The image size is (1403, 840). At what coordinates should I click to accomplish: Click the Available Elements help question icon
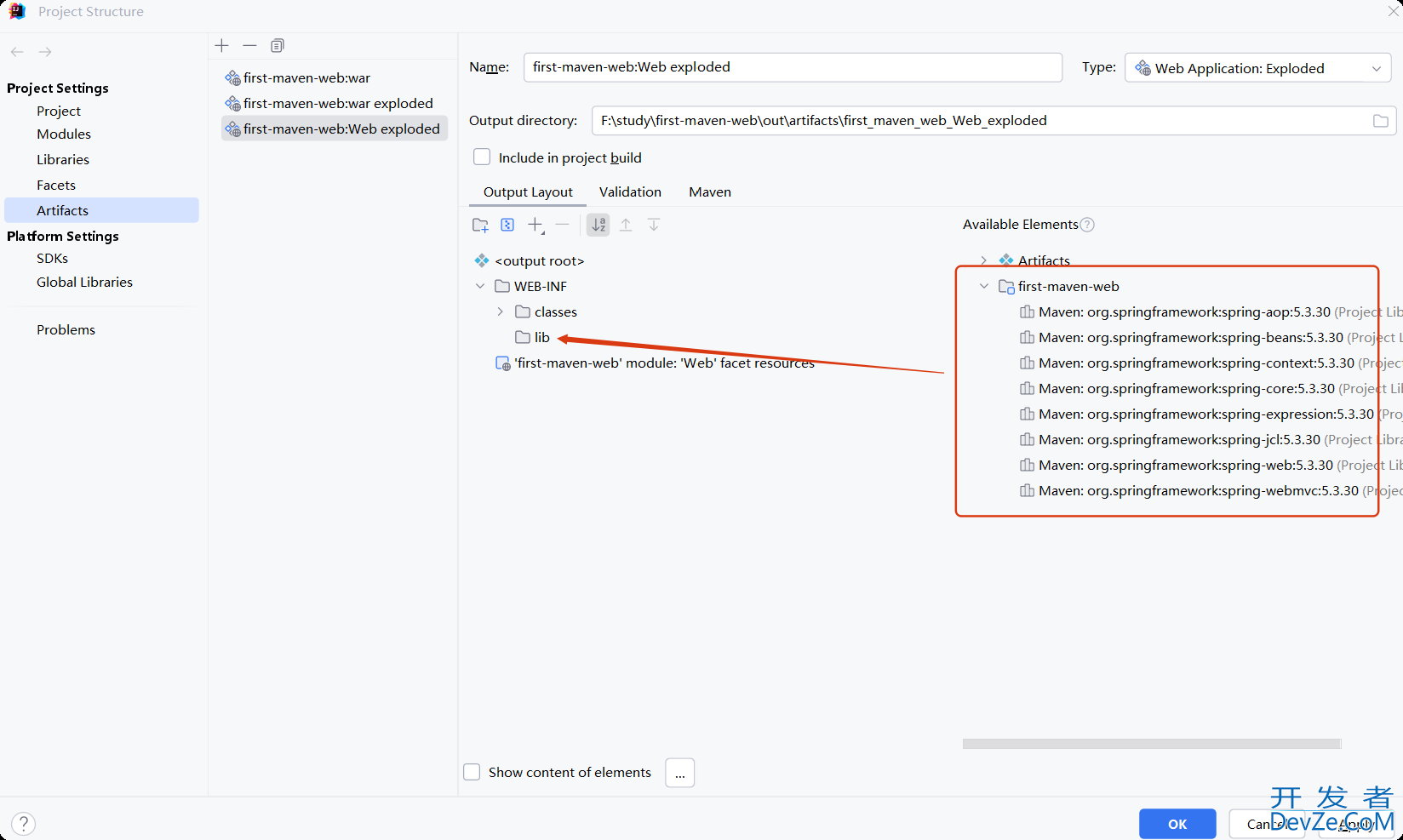(1087, 225)
